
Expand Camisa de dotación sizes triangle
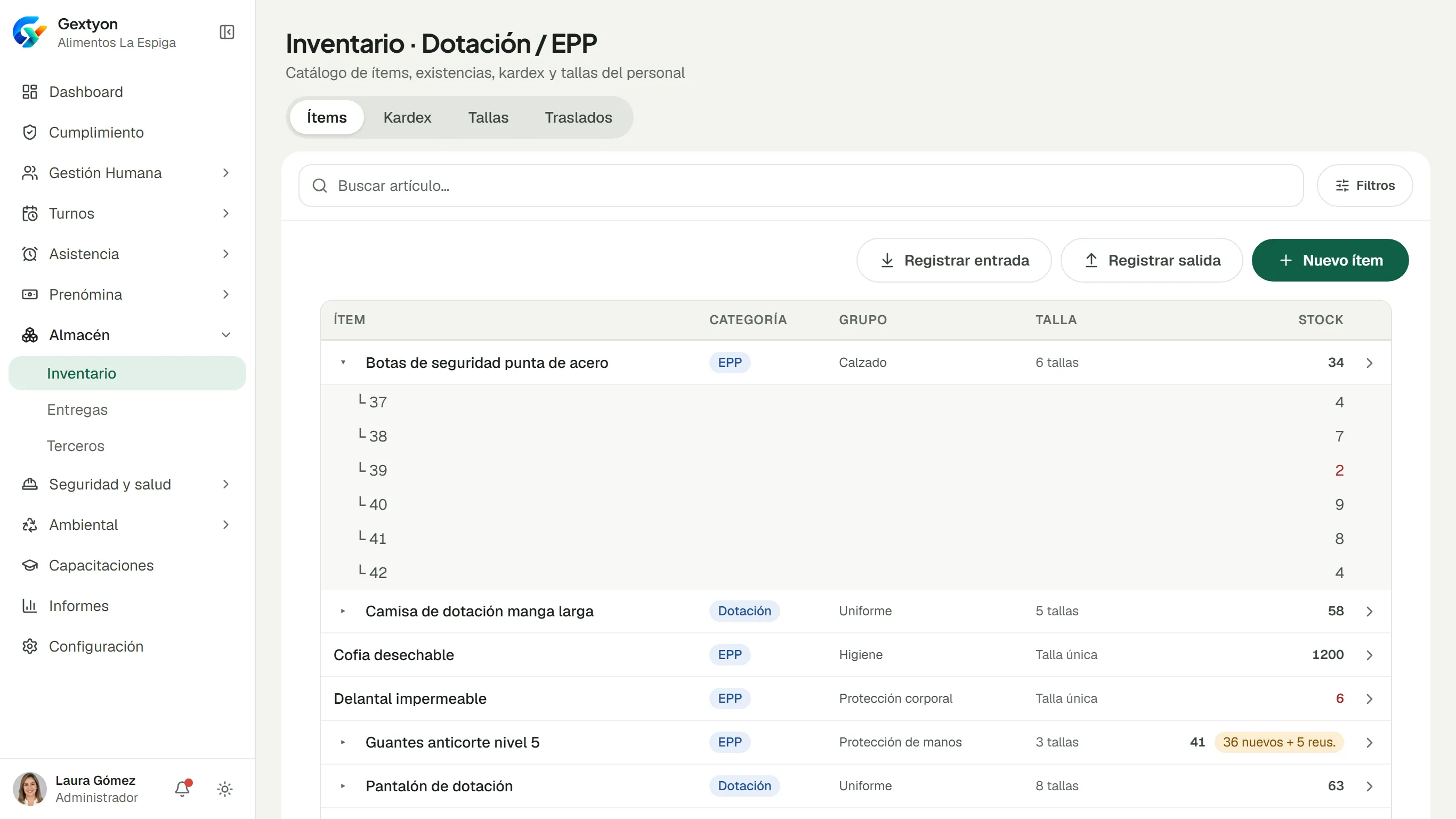click(343, 611)
